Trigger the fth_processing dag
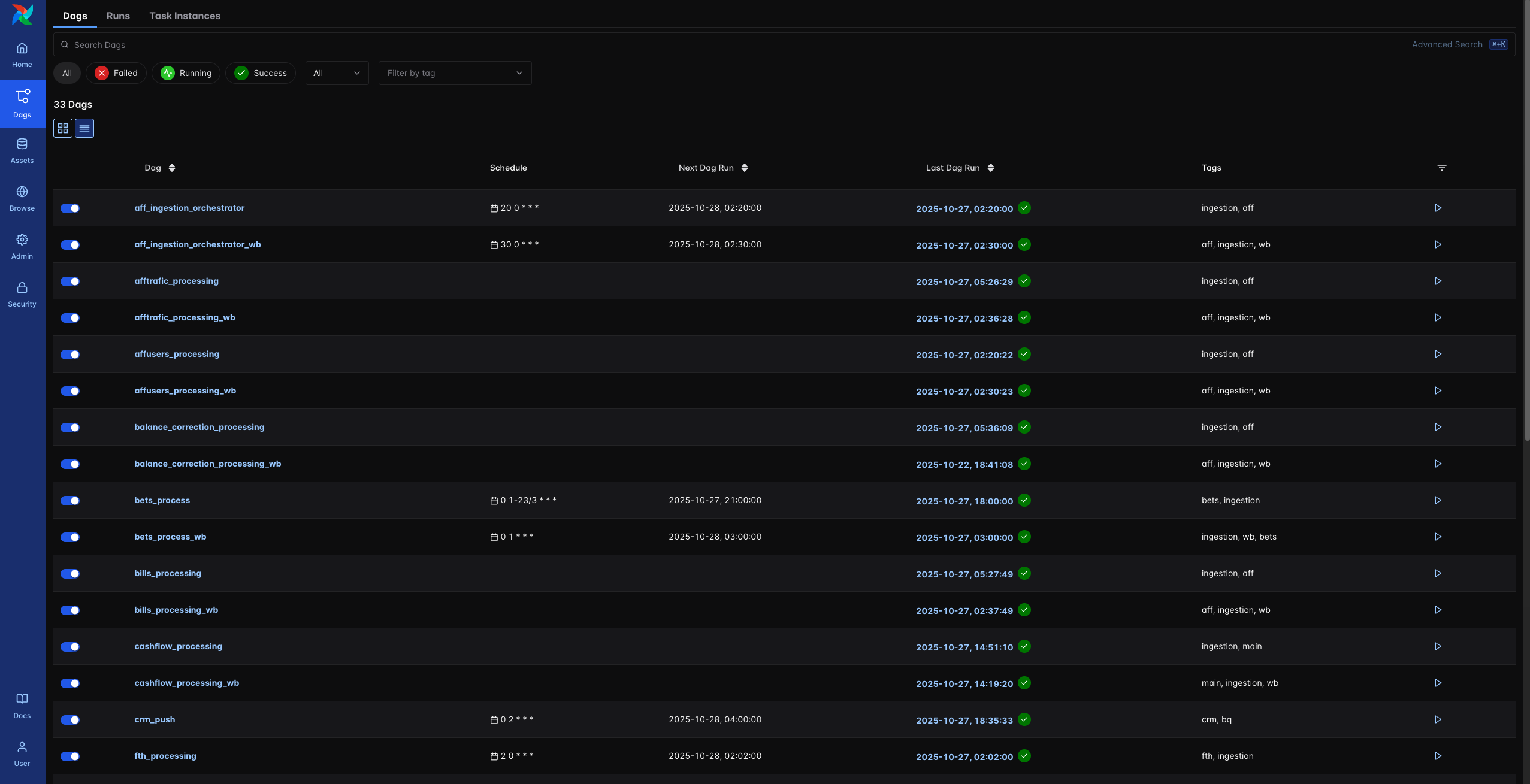This screenshot has height=784, width=1530. [1438, 756]
